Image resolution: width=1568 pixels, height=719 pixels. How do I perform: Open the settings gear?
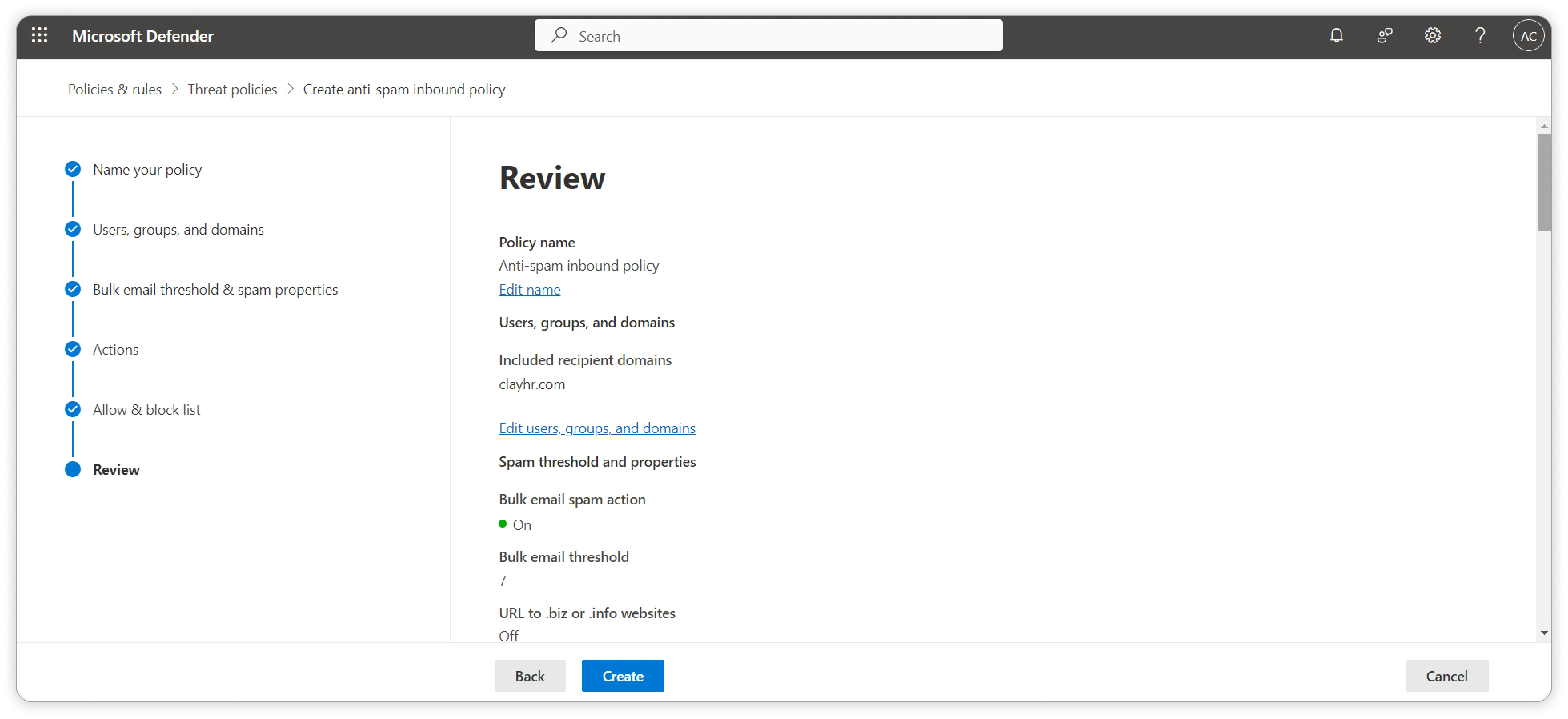click(x=1432, y=35)
